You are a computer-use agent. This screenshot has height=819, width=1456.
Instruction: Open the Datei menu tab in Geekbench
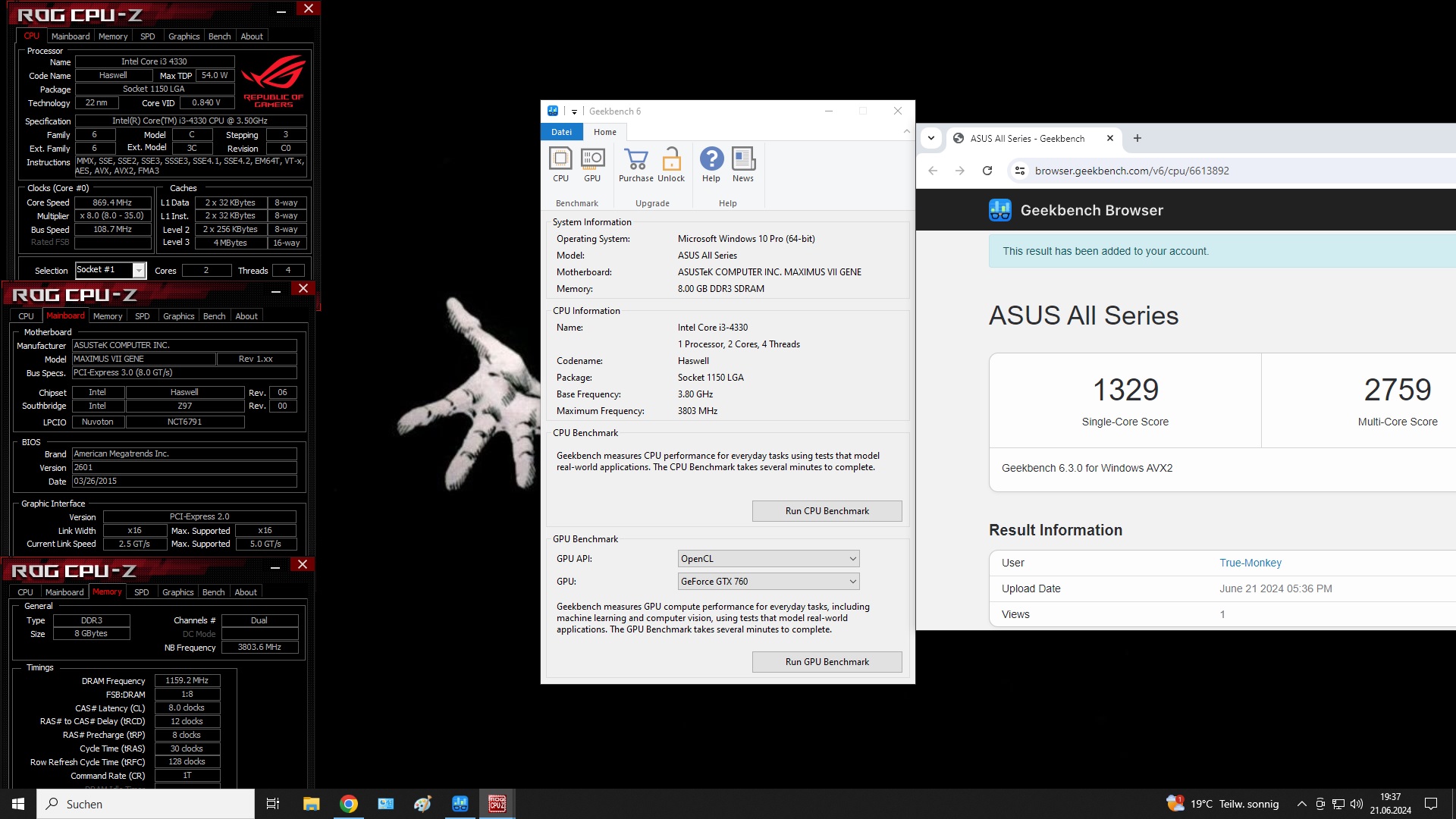coord(562,132)
